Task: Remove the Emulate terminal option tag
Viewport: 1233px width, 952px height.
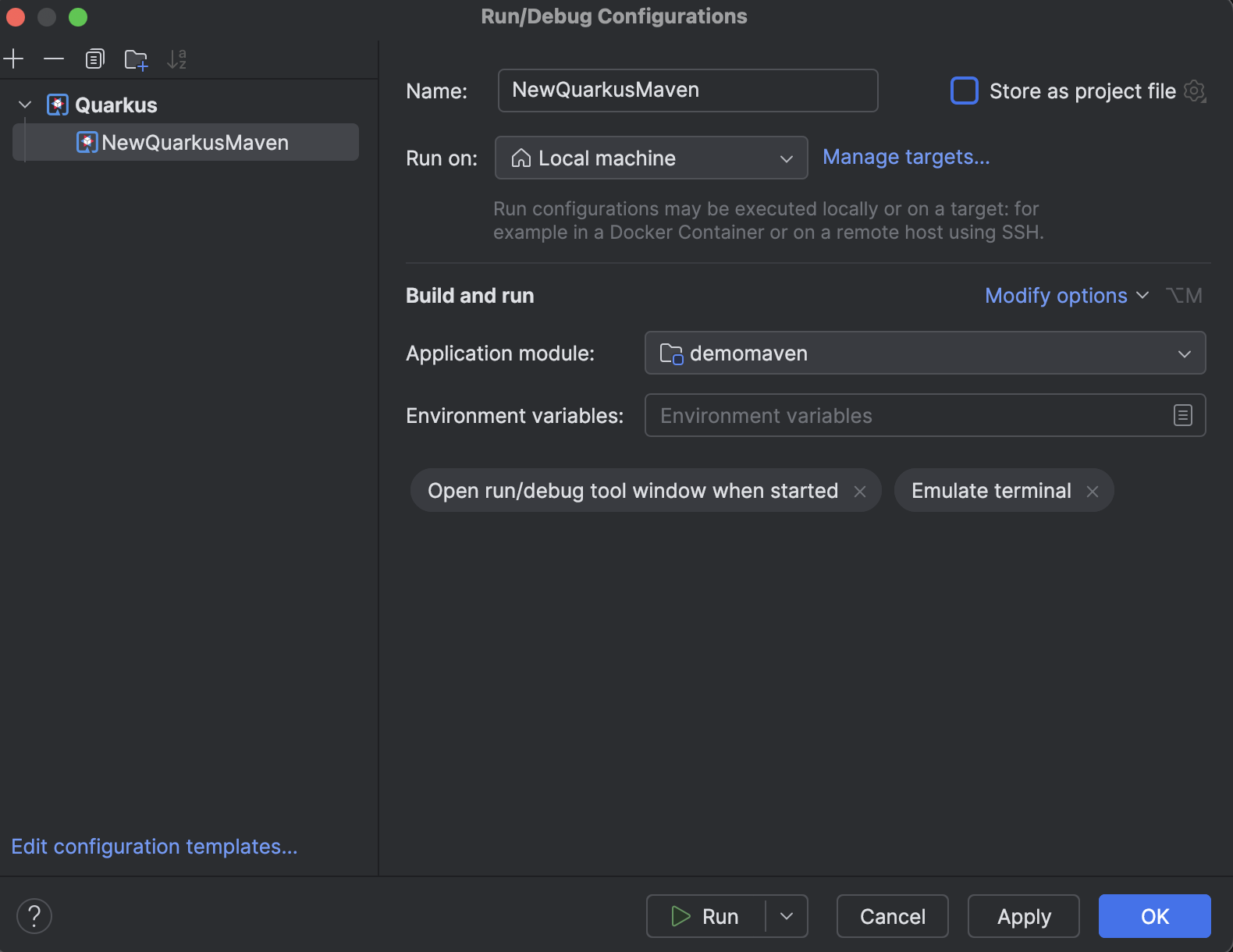Action: [x=1093, y=492]
